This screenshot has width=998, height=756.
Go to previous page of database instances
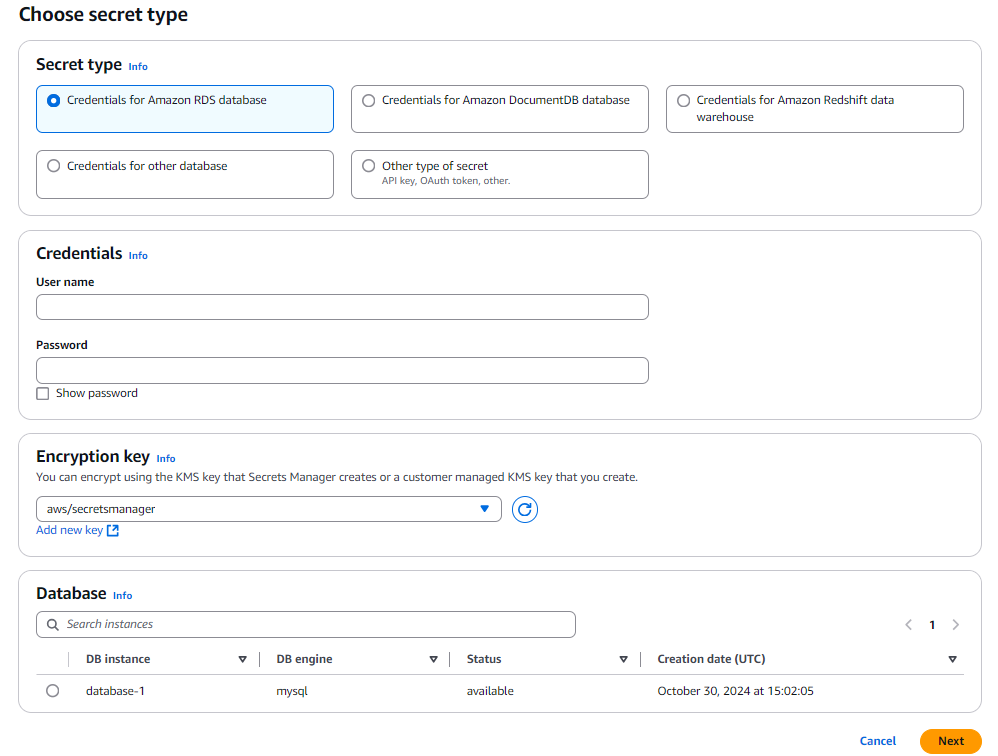[x=908, y=625]
